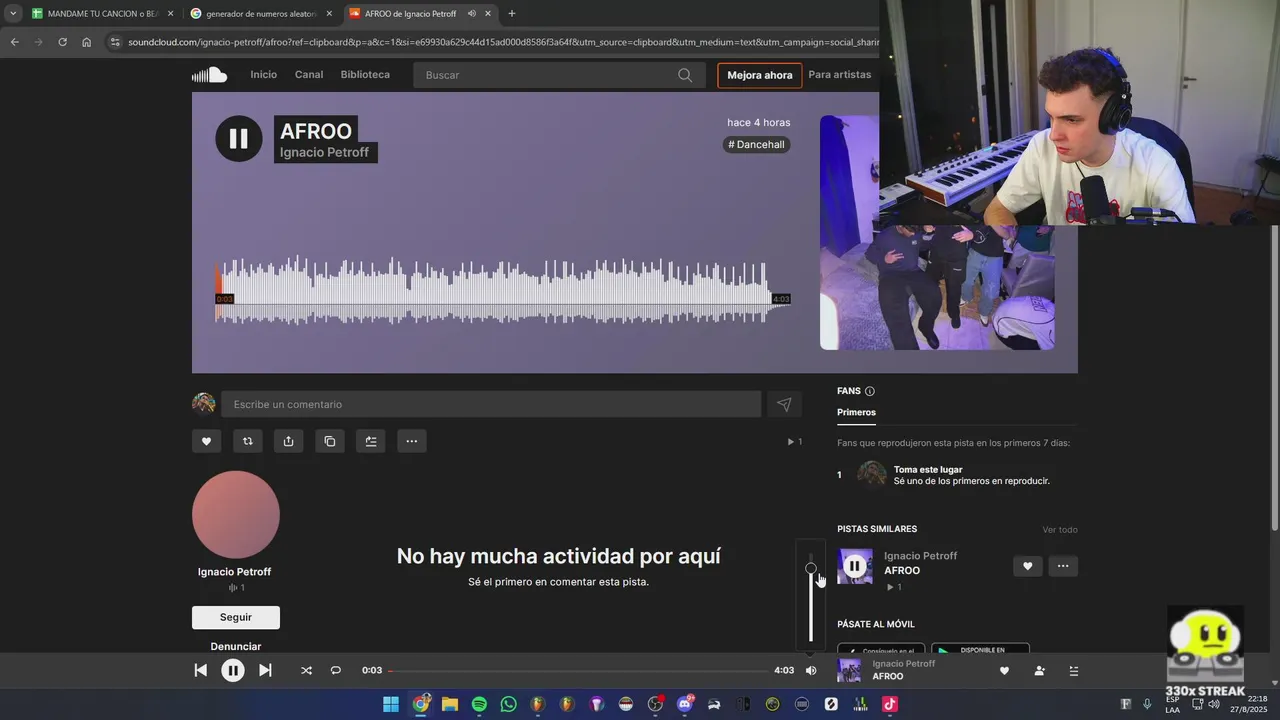Mute the volume speaker icon
Viewport: 1280px width, 720px height.
pos(811,670)
